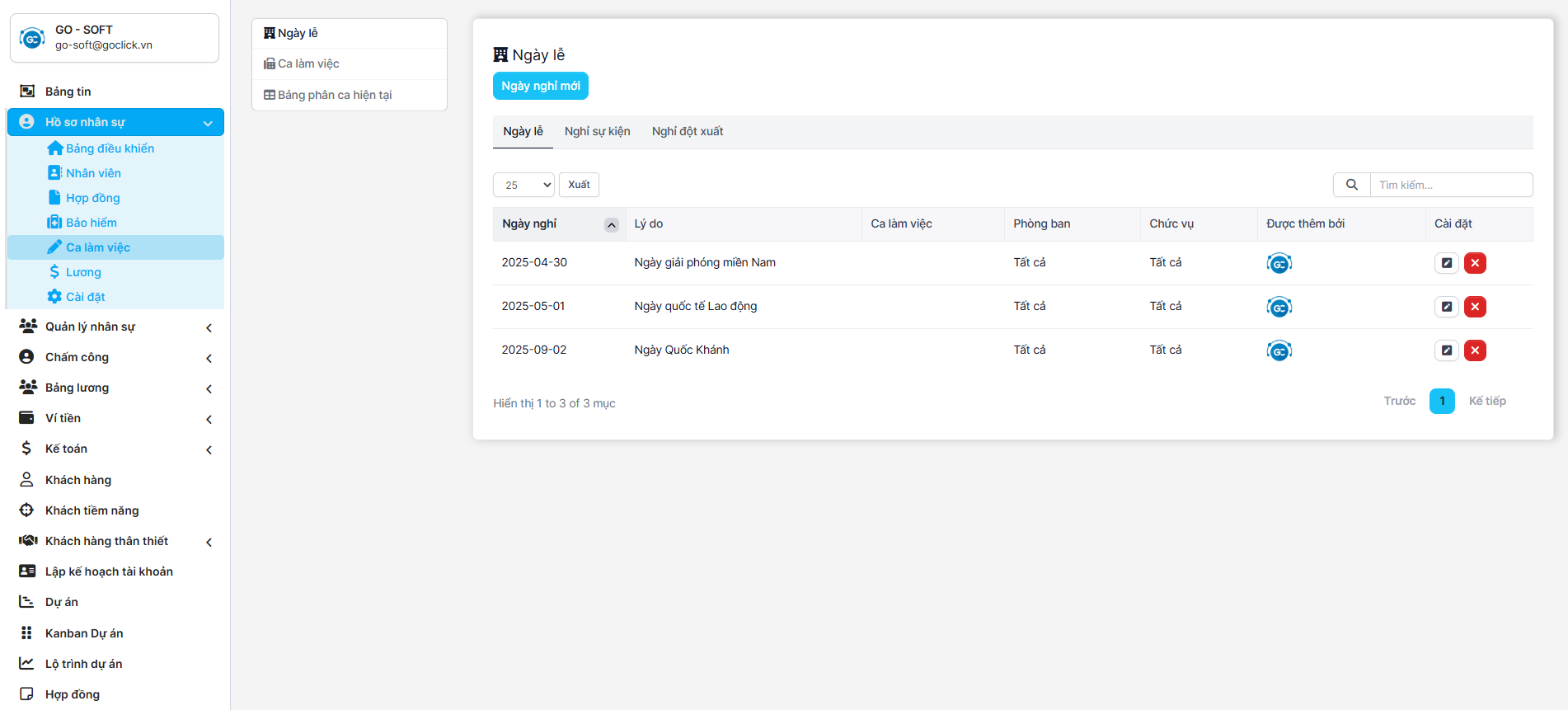The image size is (1568, 710).
Task: Click the search magnifier icon
Action: [x=1352, y=185]
